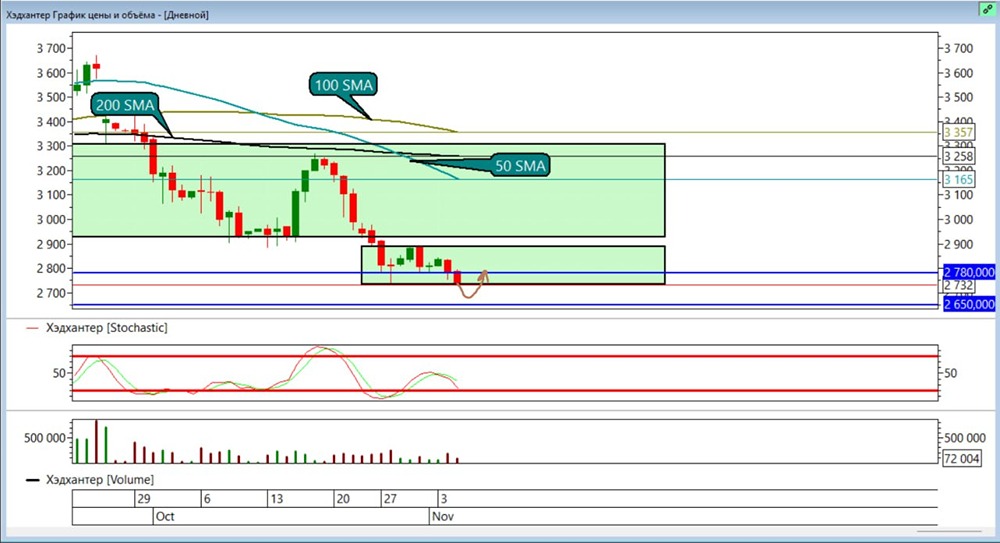This screenshot has height=543, width=1000.
Task: Click the 2 650,000 blue price level tag
Action: (x=969, y=304)
